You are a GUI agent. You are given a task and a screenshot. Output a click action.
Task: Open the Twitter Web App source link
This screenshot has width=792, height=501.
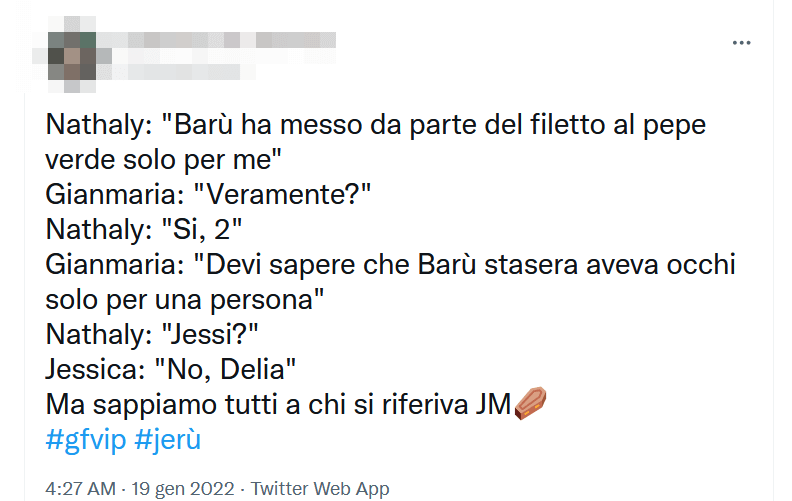[320, 489]
